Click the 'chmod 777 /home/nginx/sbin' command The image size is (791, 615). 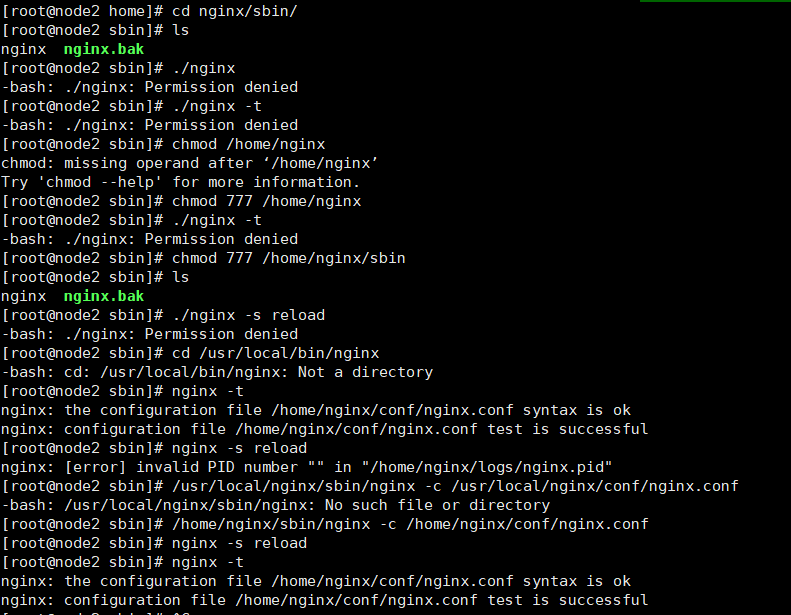coord(289,258)
